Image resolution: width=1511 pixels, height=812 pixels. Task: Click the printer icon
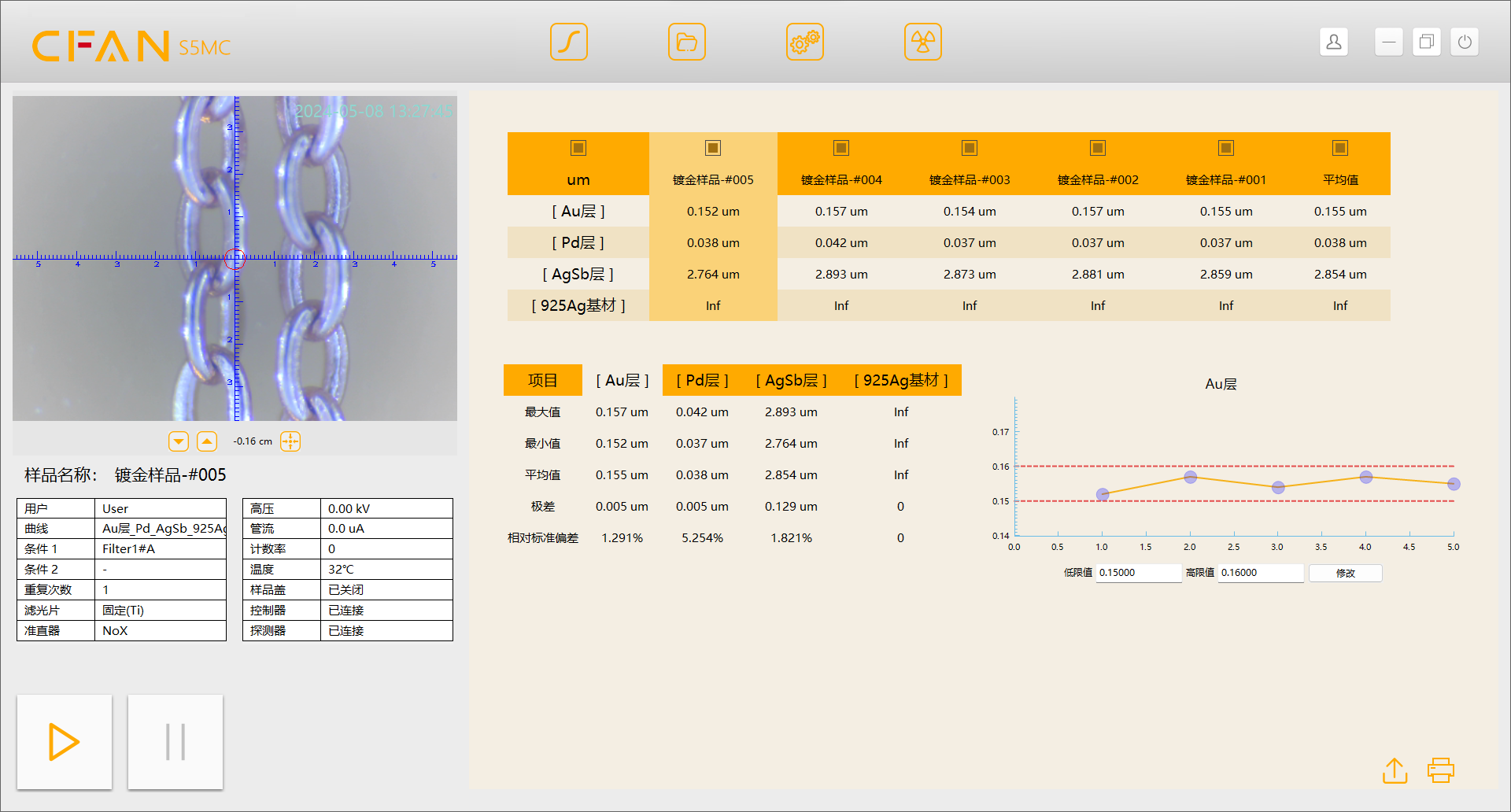pos(1441,770)
